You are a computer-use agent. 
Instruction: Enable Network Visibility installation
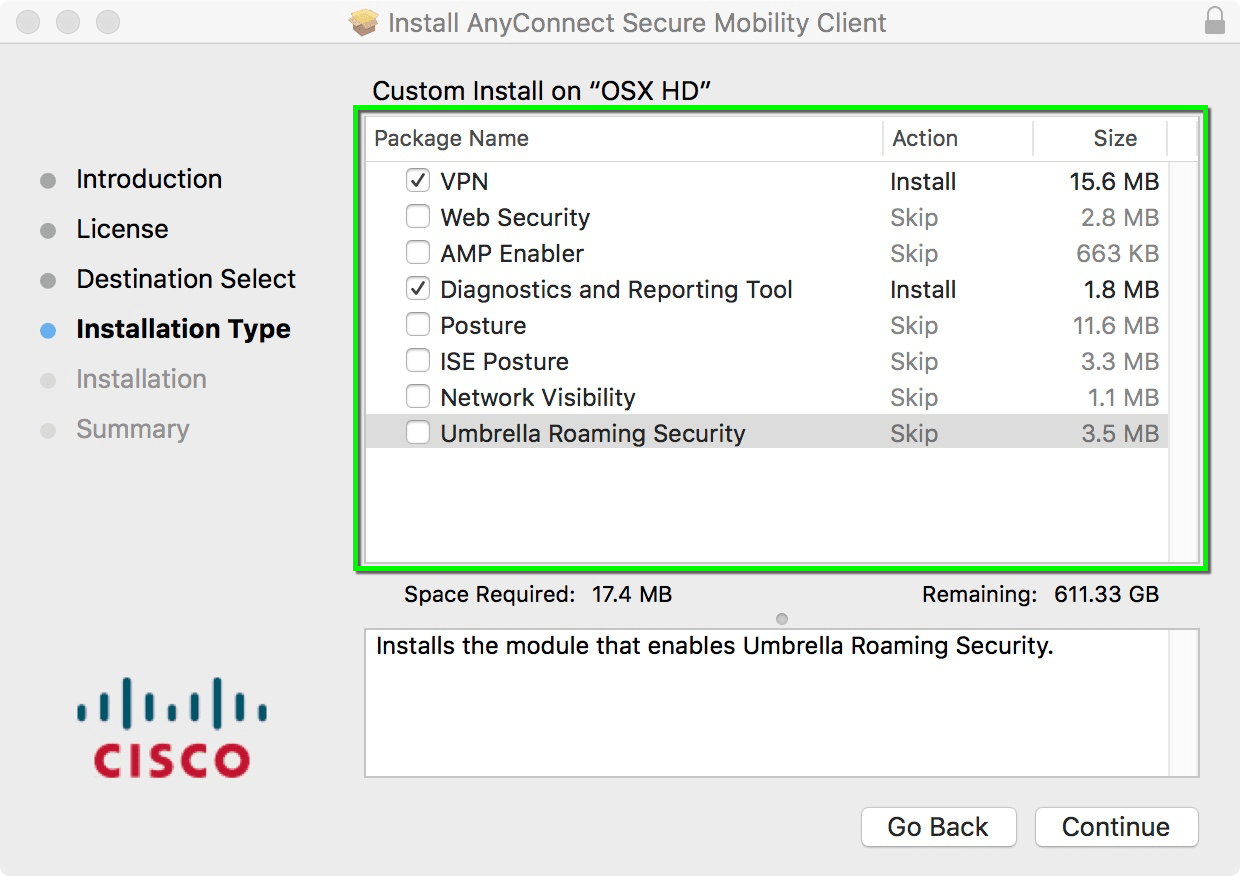point(418,396)
